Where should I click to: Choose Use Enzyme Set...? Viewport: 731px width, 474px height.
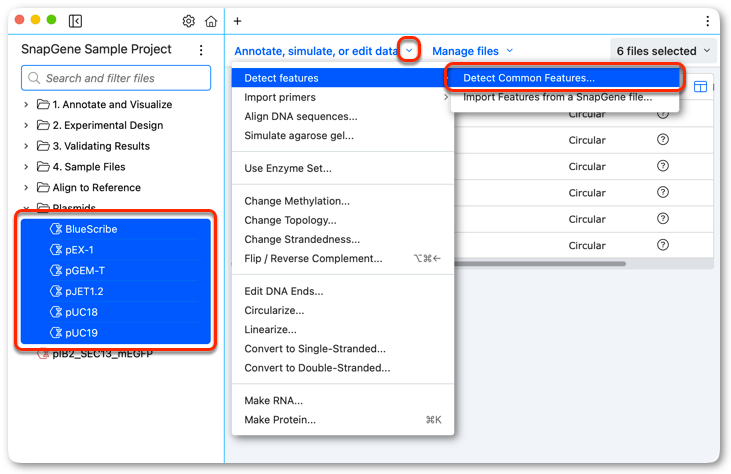343,168
